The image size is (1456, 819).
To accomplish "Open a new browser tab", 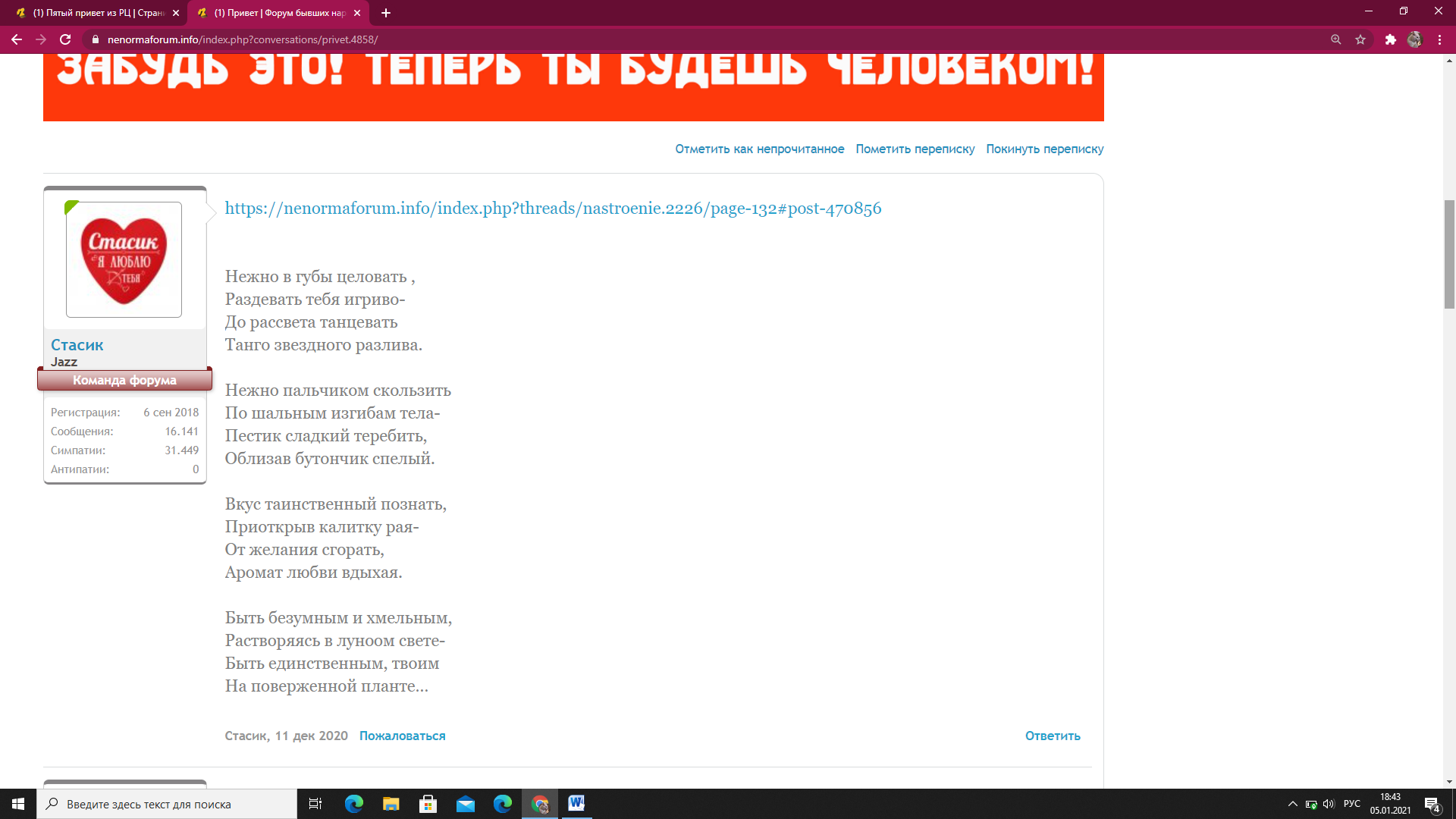I will [x=386, y=13].
